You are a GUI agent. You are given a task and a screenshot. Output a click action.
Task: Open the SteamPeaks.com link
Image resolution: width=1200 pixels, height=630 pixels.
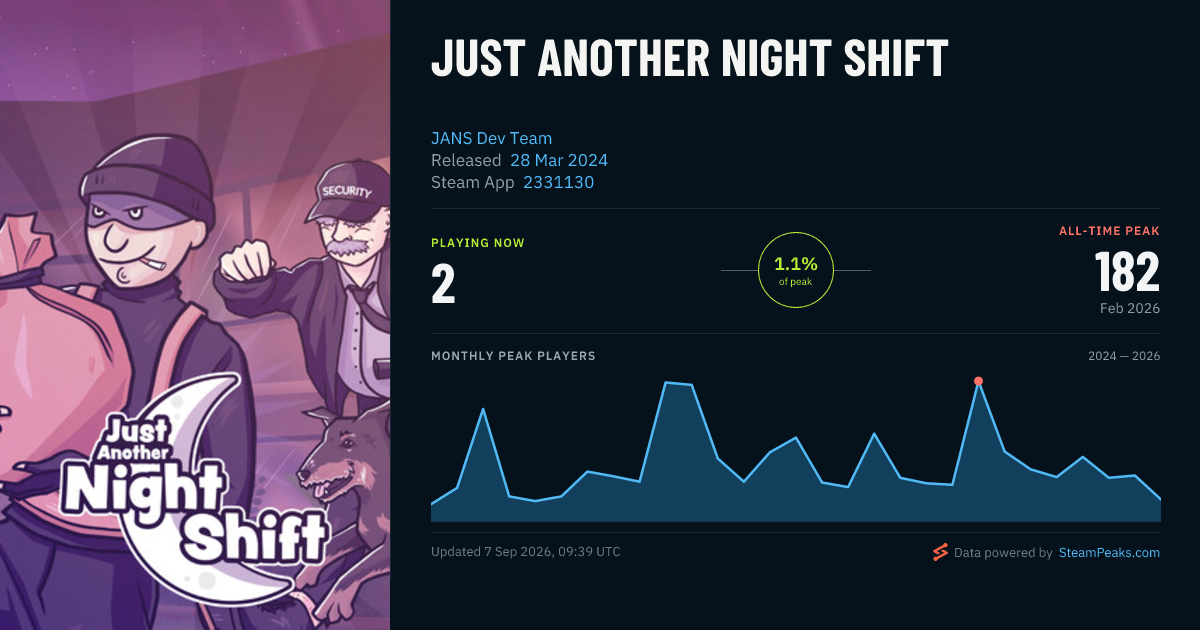click(x=1109, y=552)
